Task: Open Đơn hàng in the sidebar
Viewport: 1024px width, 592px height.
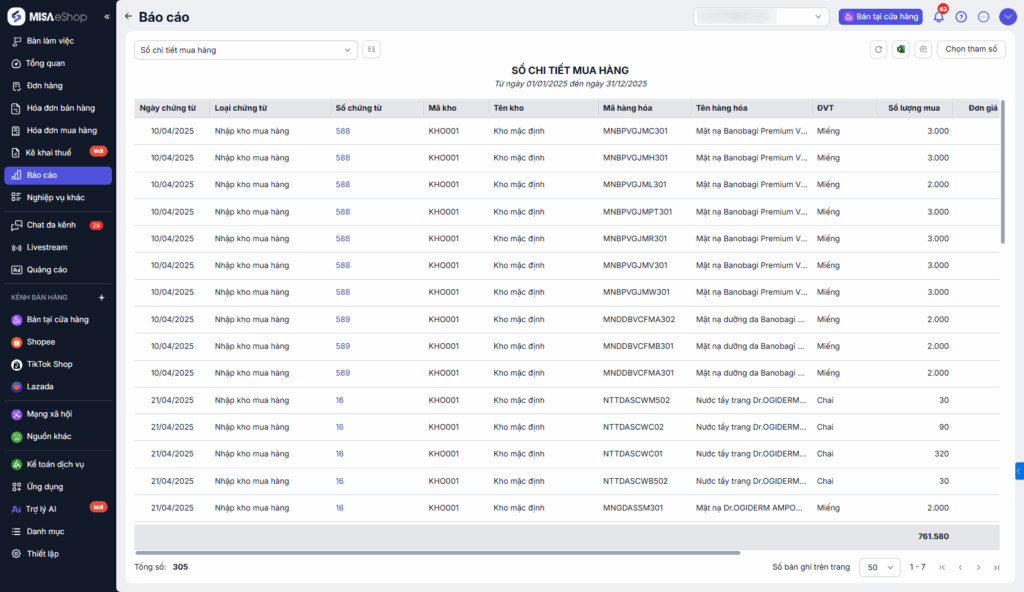Action: (x=44, y=86)
